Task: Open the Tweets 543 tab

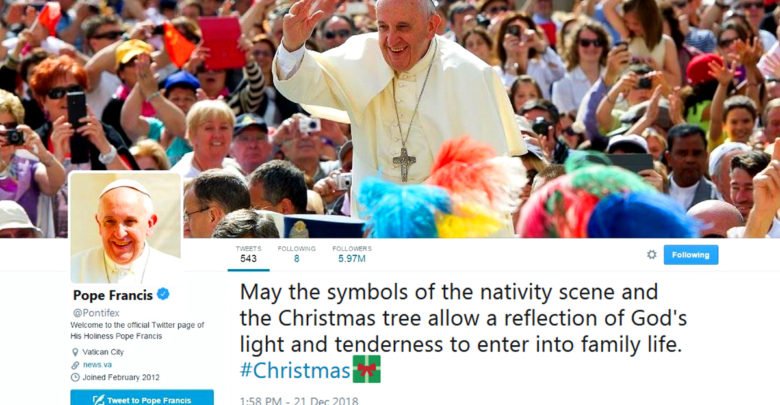Action: pyautogui.click(x=248, y=254)
